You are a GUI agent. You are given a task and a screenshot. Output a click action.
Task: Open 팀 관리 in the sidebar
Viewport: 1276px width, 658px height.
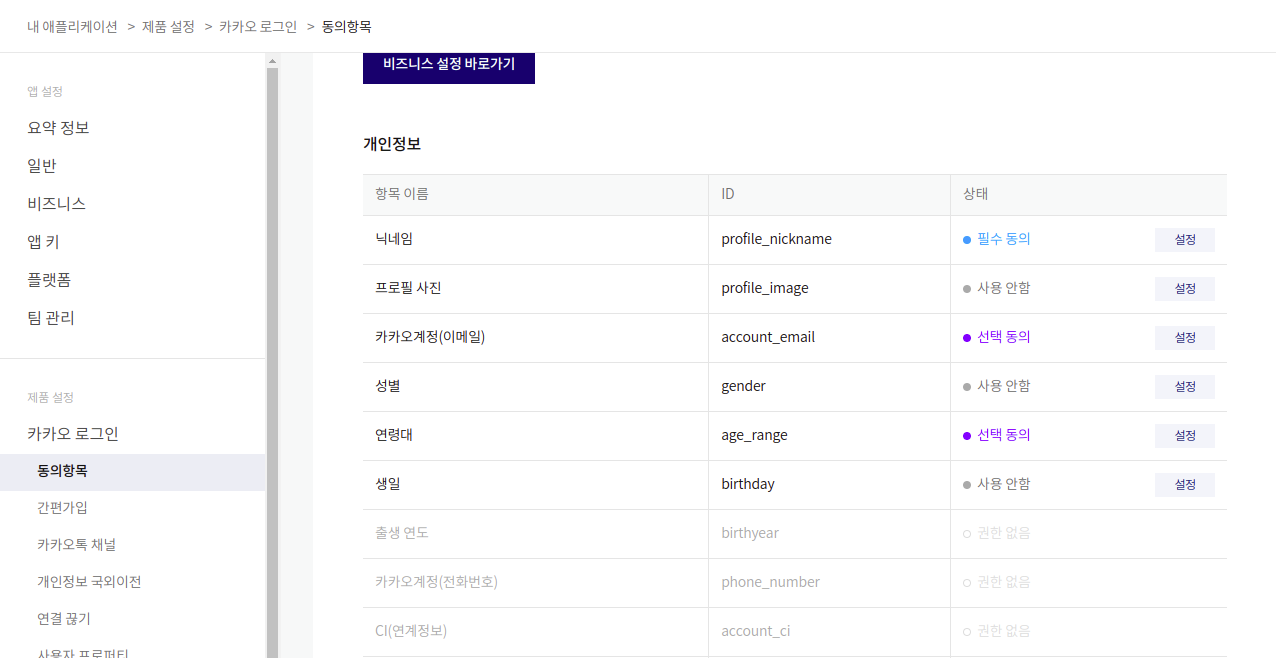coord(51,318)
